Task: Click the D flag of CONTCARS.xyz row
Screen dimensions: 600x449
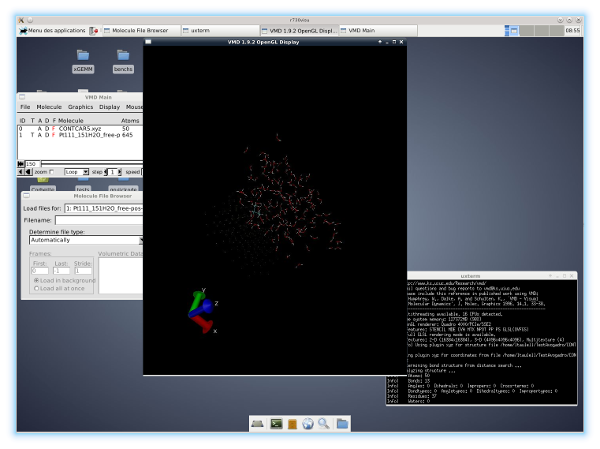Action: point(47,129)
